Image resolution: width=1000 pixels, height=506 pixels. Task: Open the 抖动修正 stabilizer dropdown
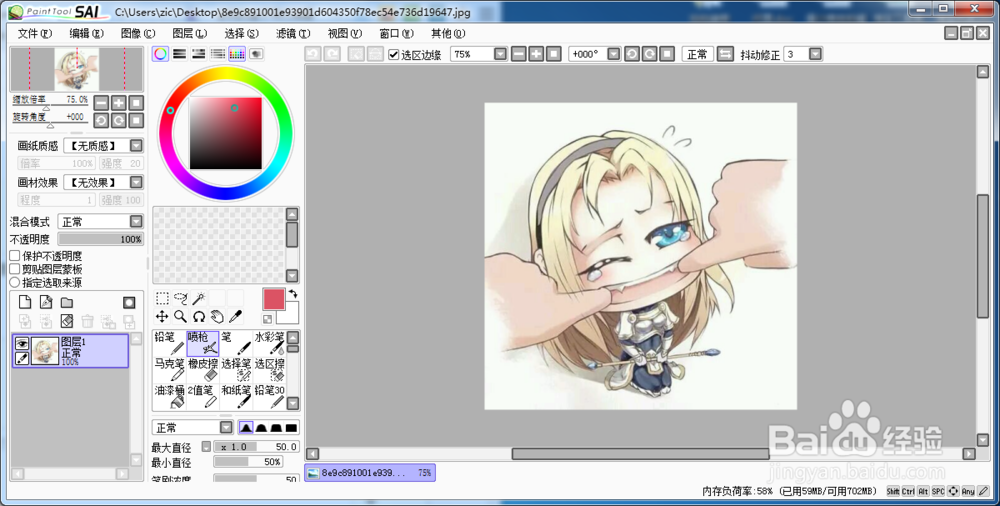(815, 54)
